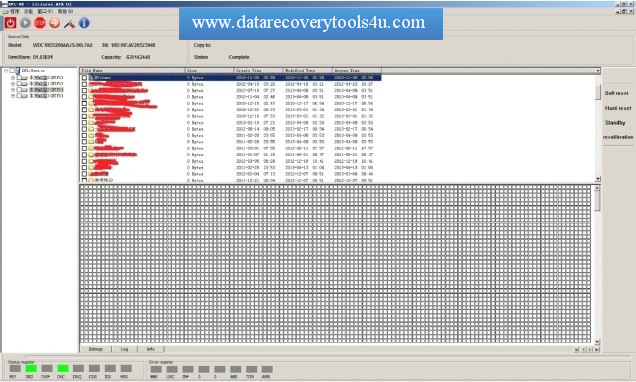This screenshot has height=382, width=636.
Task: Click the Soft reset button
Action: (616, 93)
